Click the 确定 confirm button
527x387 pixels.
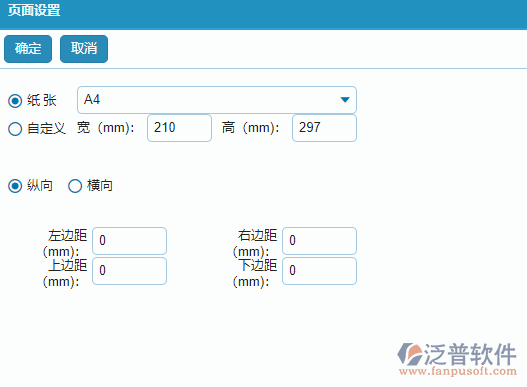point(28,49)
